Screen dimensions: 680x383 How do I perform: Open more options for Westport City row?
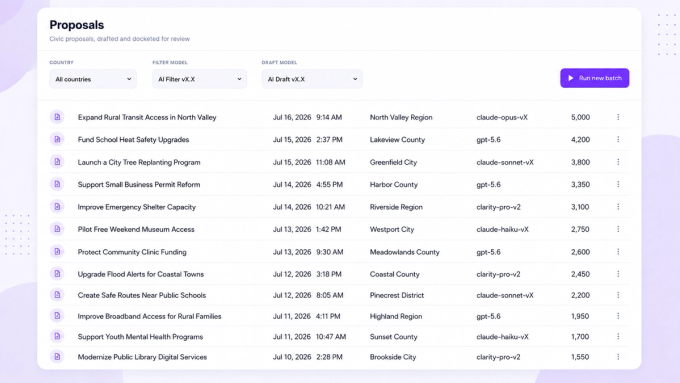click(618, 229)
